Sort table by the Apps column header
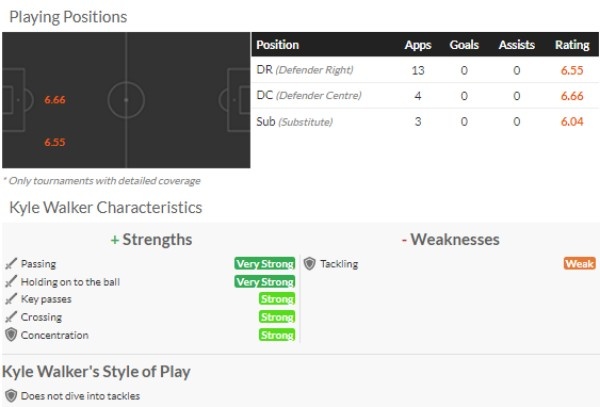This screenshot has width=600, height=407. pos(418,45)
